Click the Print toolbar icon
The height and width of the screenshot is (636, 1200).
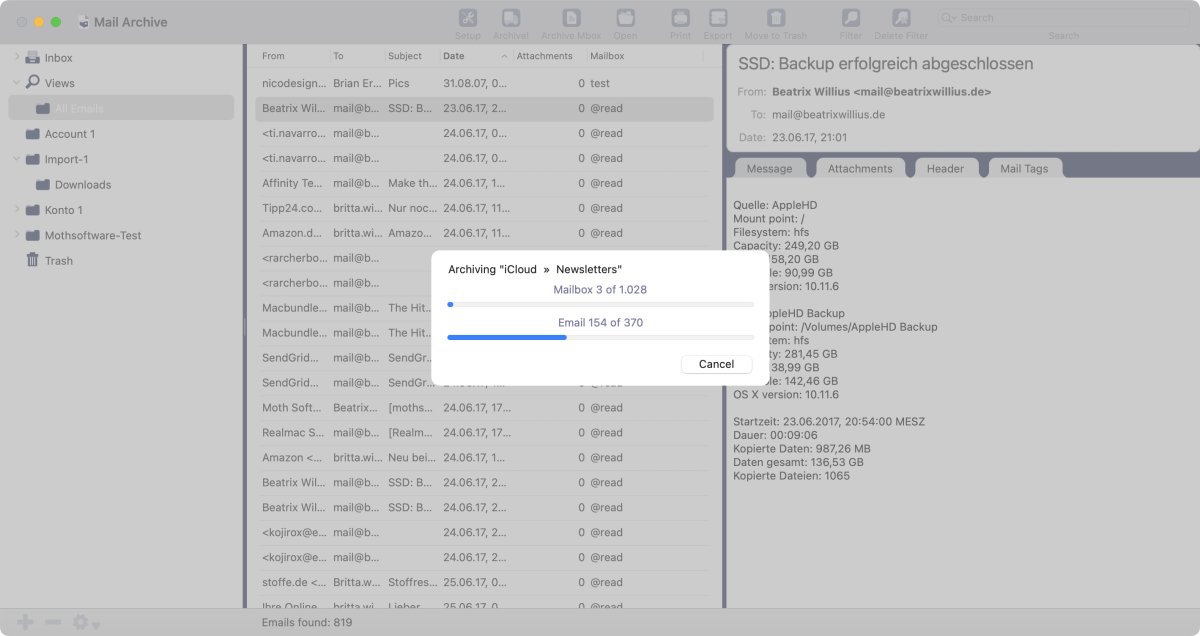[680, 18]
